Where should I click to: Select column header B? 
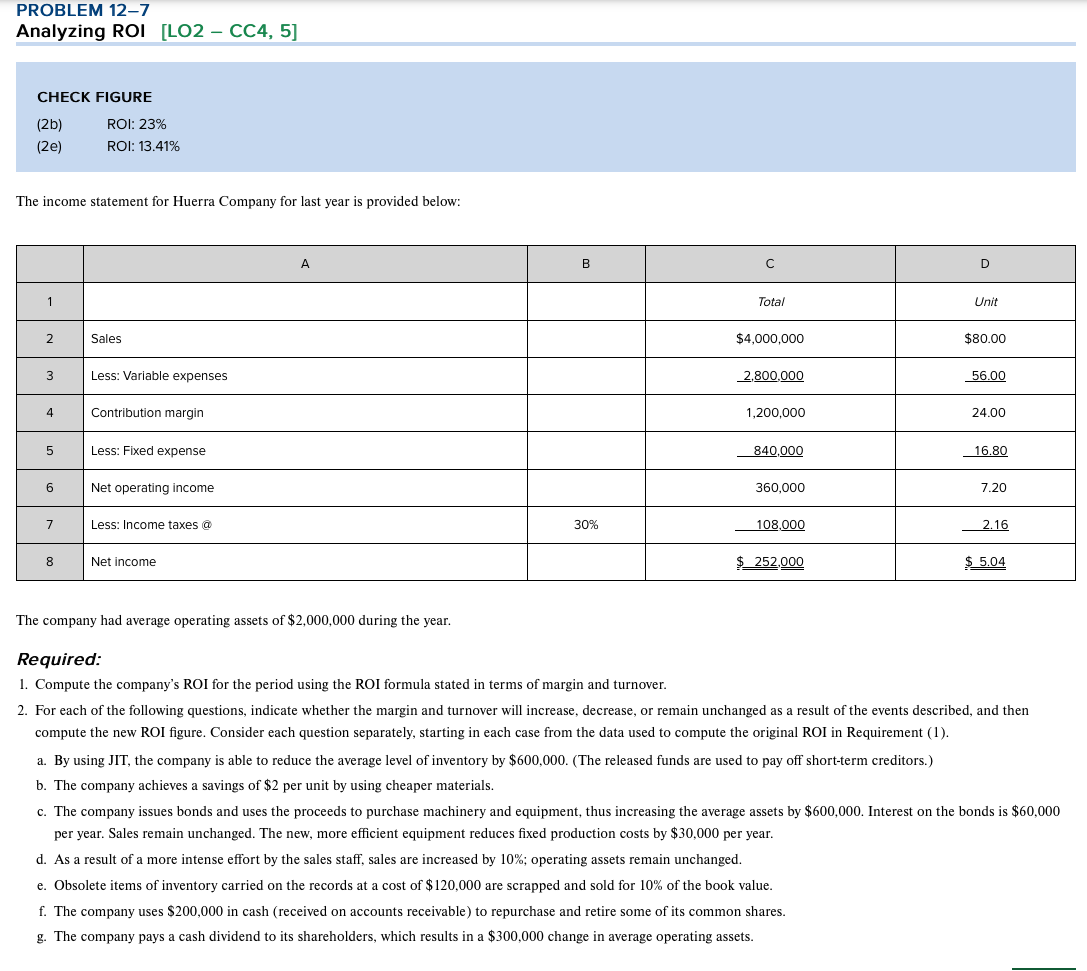click(585, 263)
